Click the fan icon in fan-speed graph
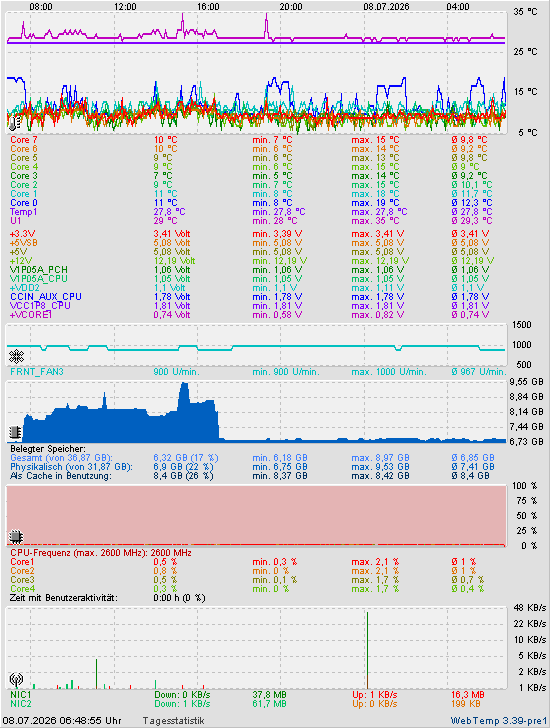 click(x=16, y=357)
